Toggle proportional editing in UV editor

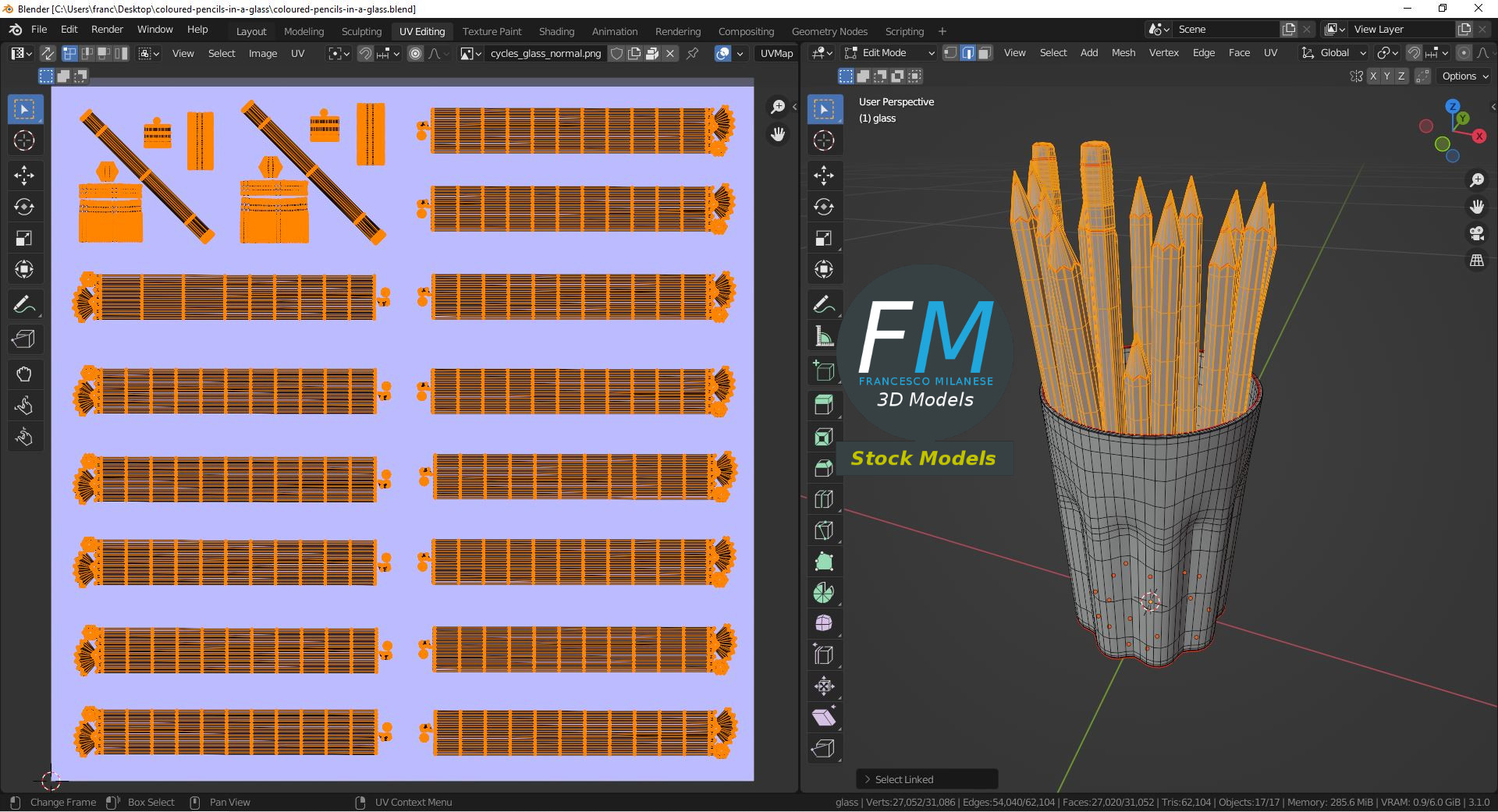[415, 54]
